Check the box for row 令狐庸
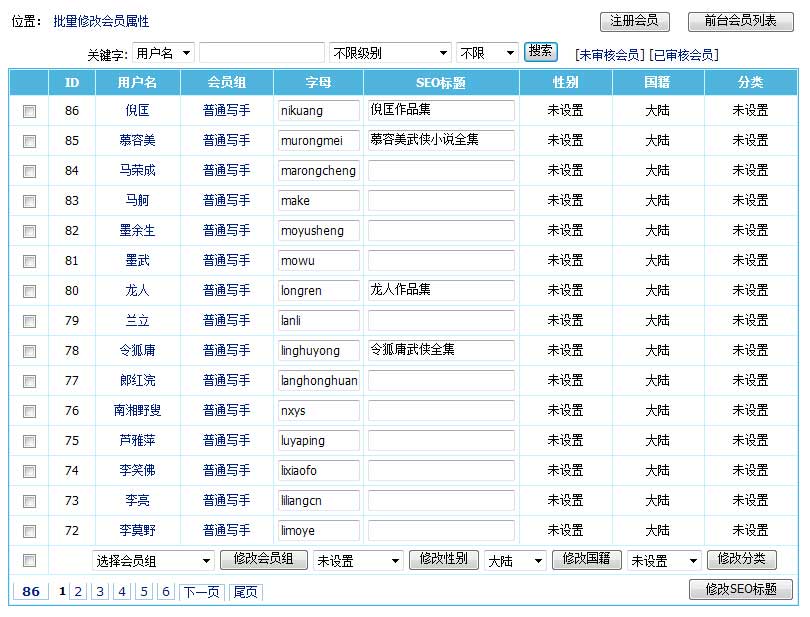This screenshot has width=810, height=617. point(29,351)
